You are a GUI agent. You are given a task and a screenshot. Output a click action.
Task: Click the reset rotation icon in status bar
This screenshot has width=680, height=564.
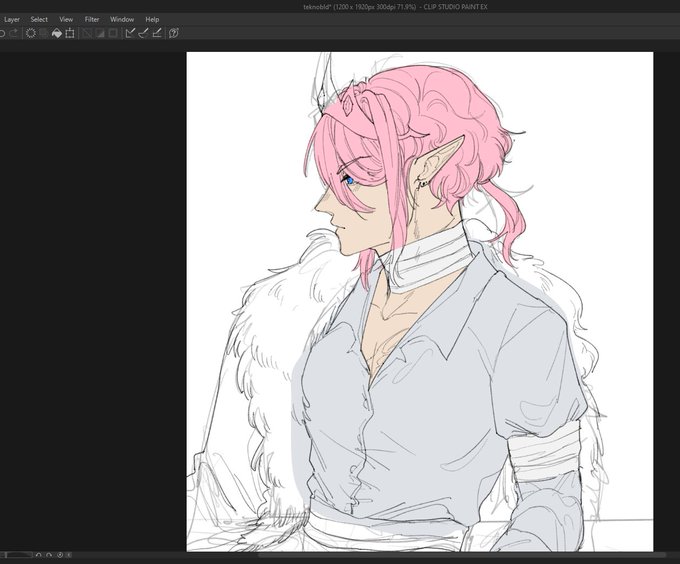(60, 555)
